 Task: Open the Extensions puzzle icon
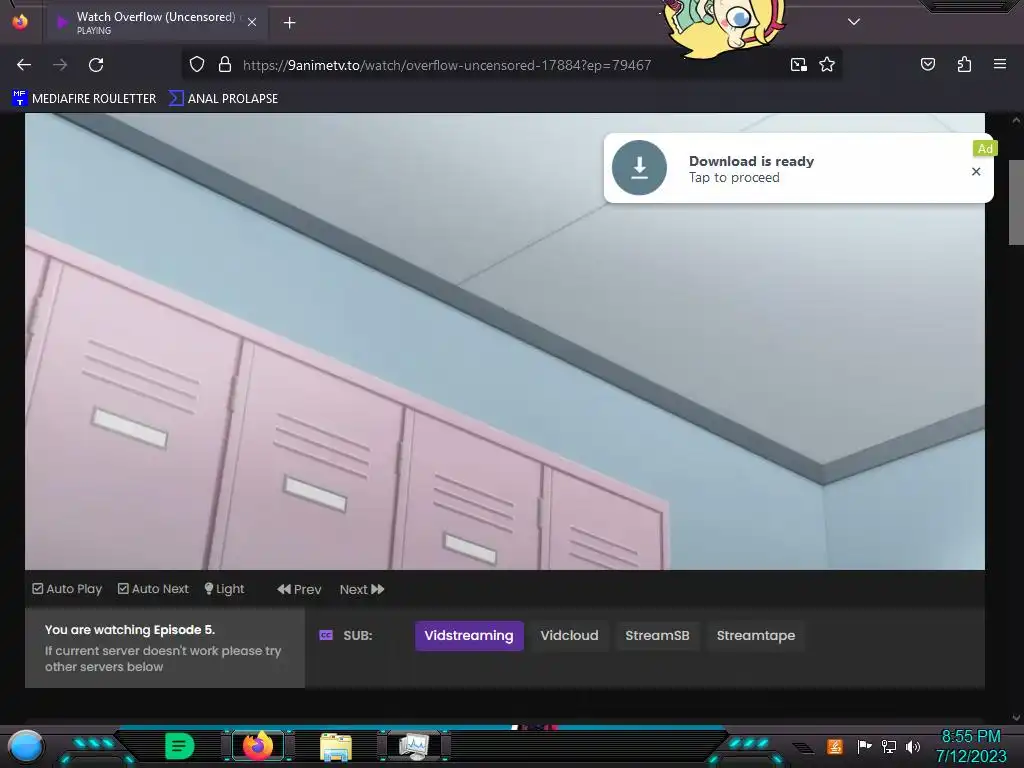tap(964, 65)
